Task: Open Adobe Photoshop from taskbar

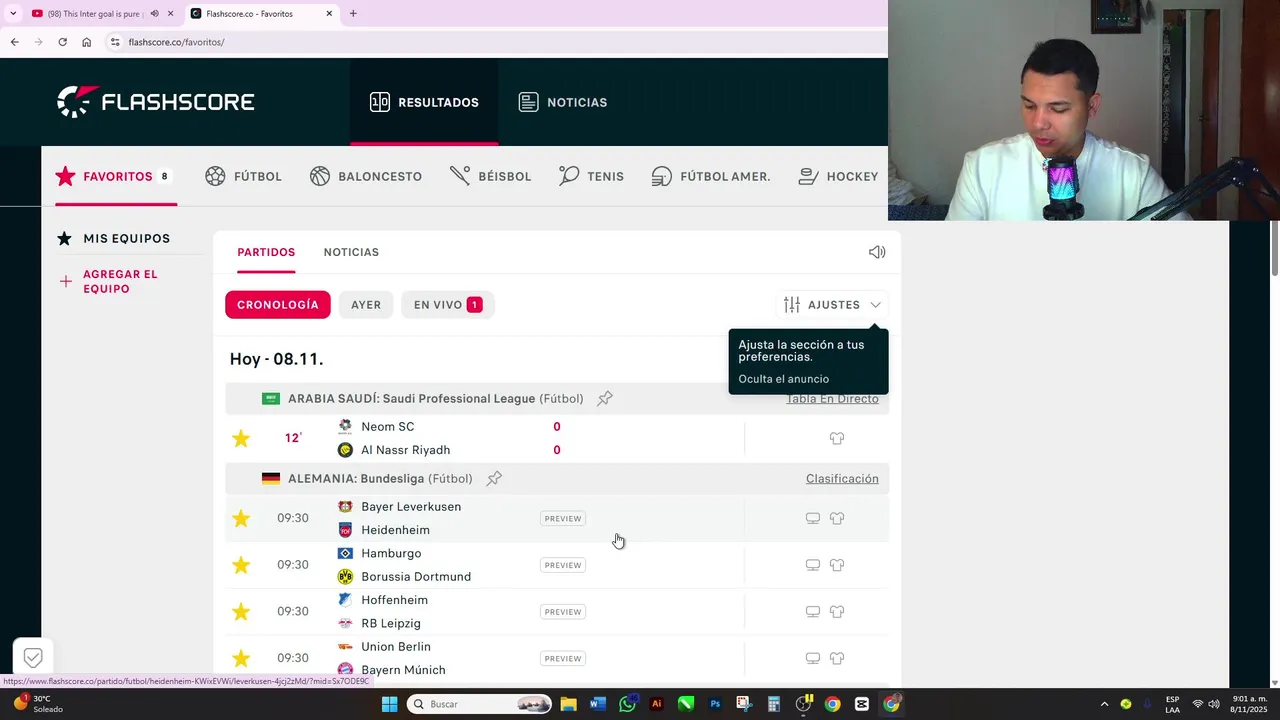Action: point(715,704)
